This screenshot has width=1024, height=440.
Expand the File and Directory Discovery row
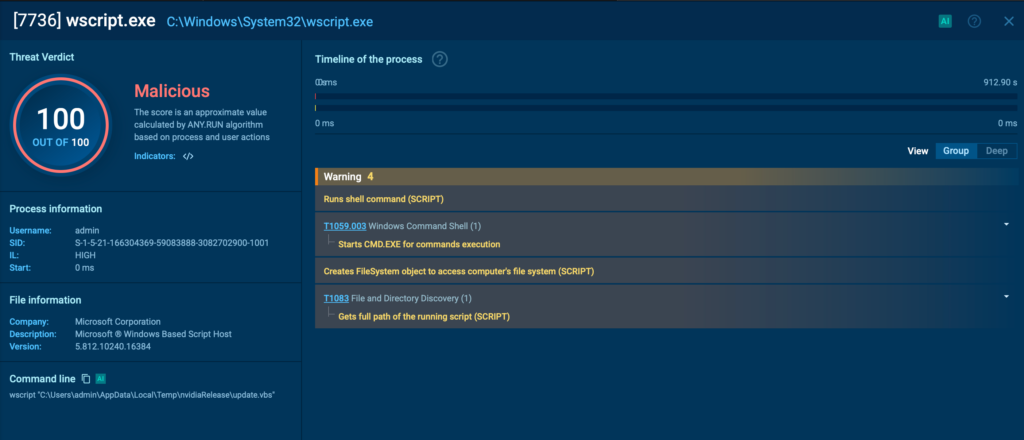pos(1006,297)
